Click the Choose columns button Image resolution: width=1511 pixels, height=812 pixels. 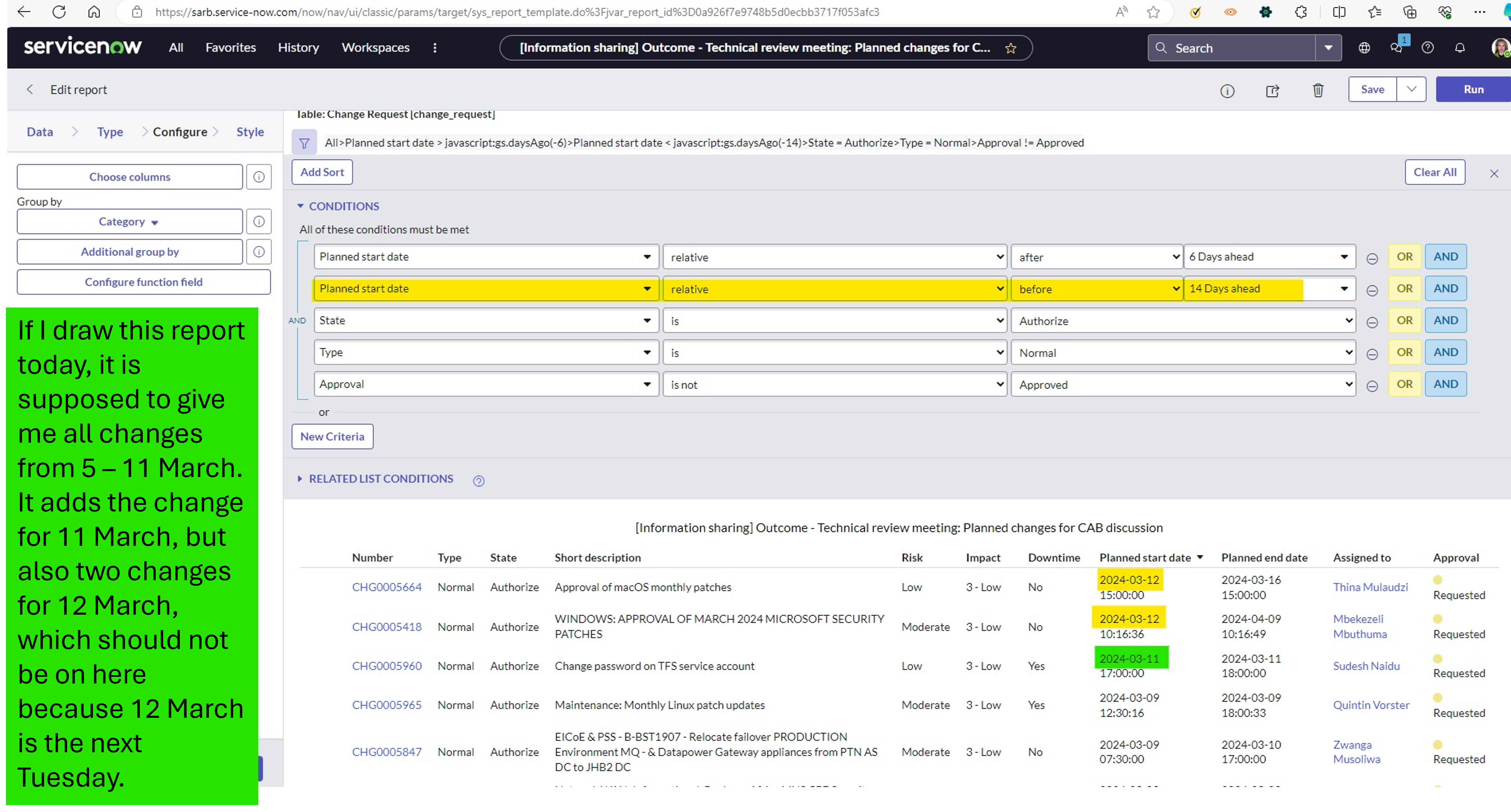(x=130, y=177)
